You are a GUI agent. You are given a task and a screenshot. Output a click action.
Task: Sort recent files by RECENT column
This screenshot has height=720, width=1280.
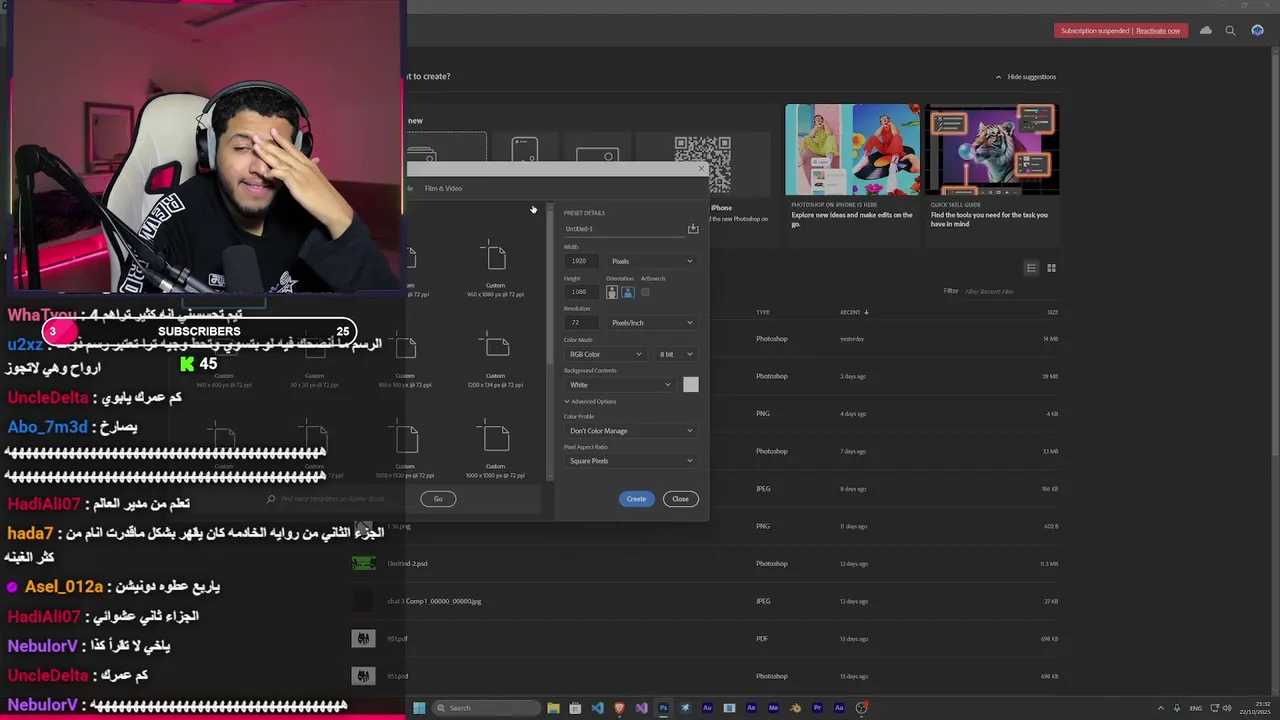pyautogui.click(x=854, y=312)
